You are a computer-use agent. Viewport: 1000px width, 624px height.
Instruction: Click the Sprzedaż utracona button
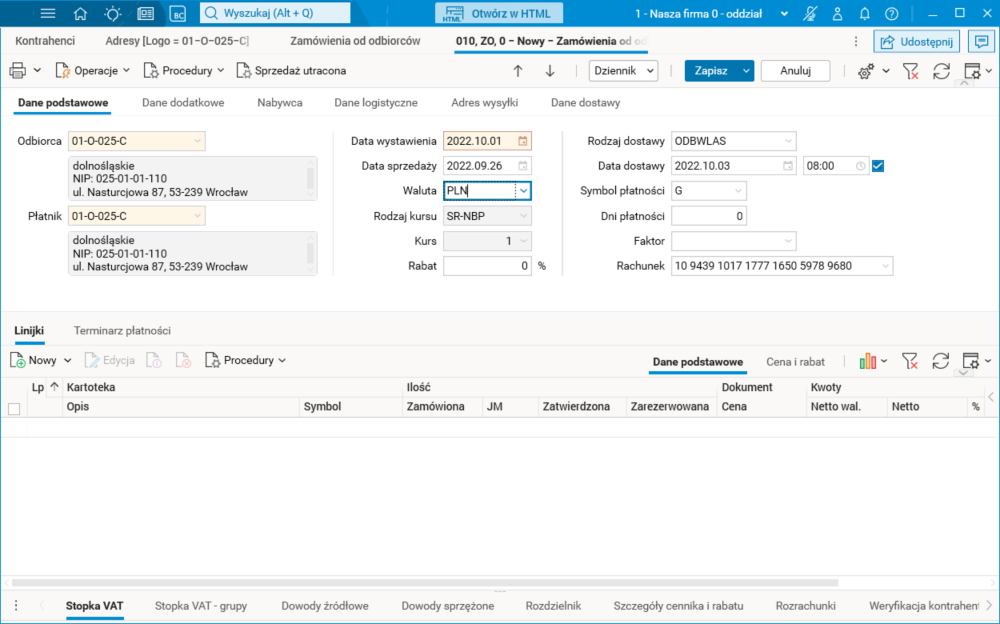[x=291, y=71]
